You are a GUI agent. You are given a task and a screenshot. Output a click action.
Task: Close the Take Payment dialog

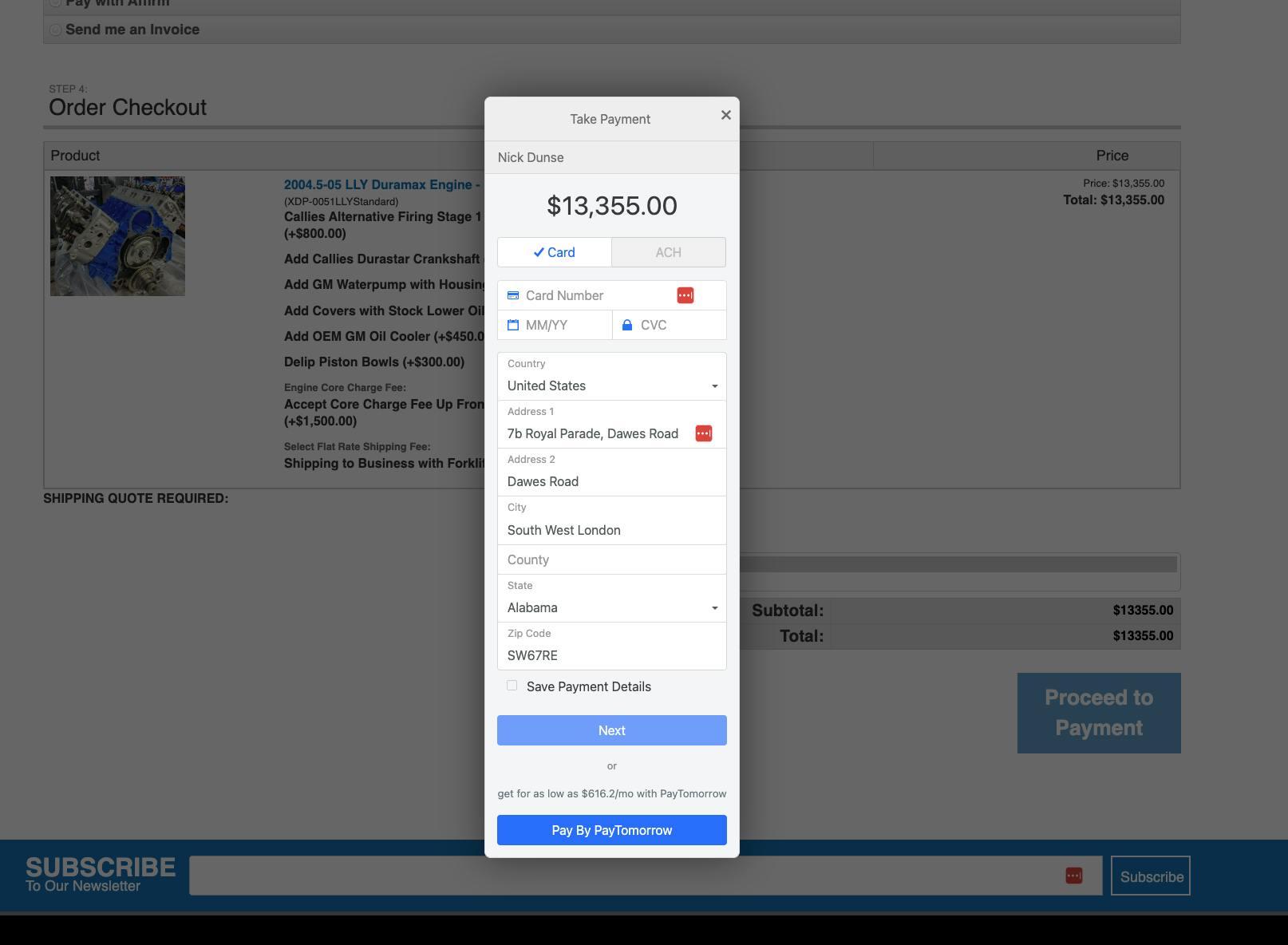725,115
